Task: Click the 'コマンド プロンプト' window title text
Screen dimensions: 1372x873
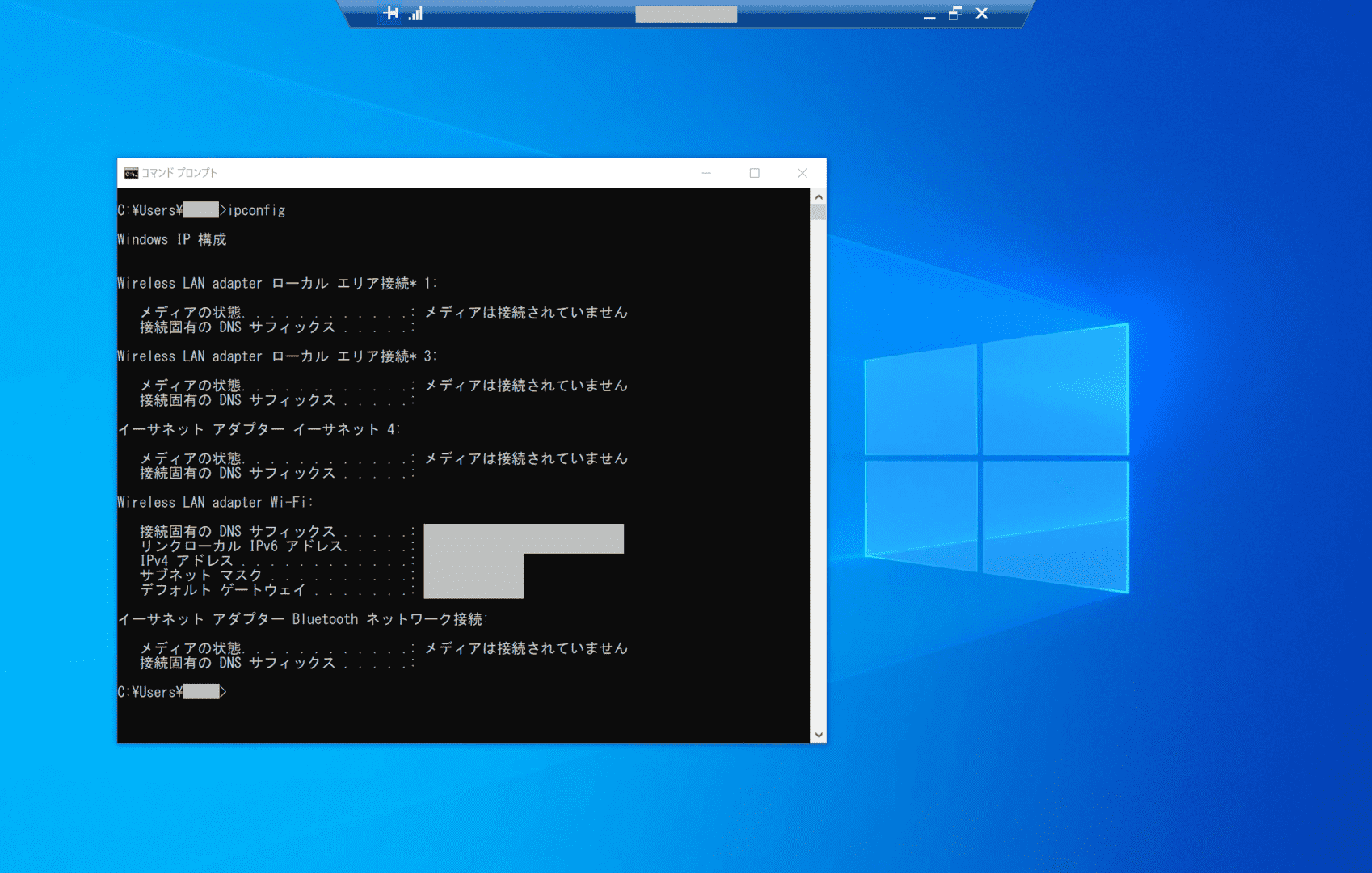Action: click(179, 173)
